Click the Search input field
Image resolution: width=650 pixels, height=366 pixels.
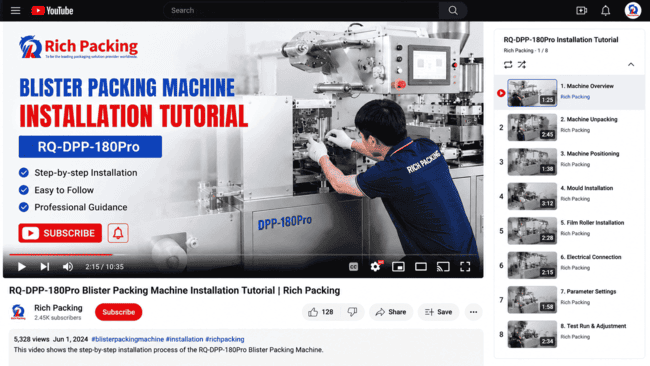pos(301,10)
